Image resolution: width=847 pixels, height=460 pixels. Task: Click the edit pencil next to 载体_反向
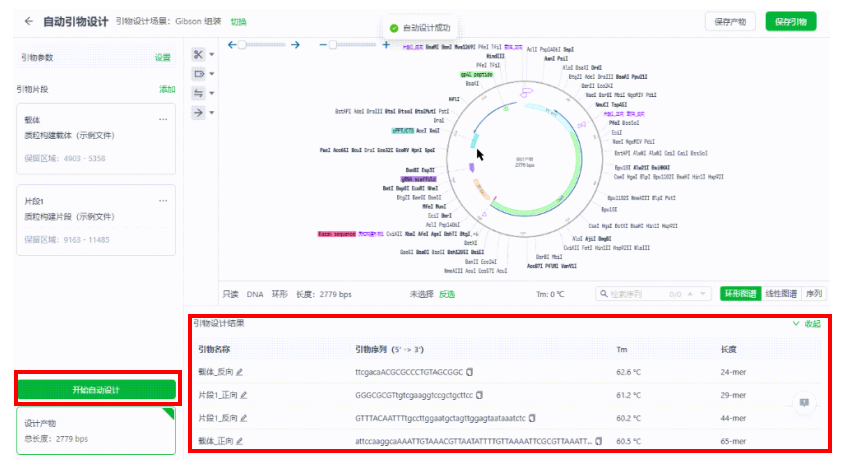coord(240,372)
